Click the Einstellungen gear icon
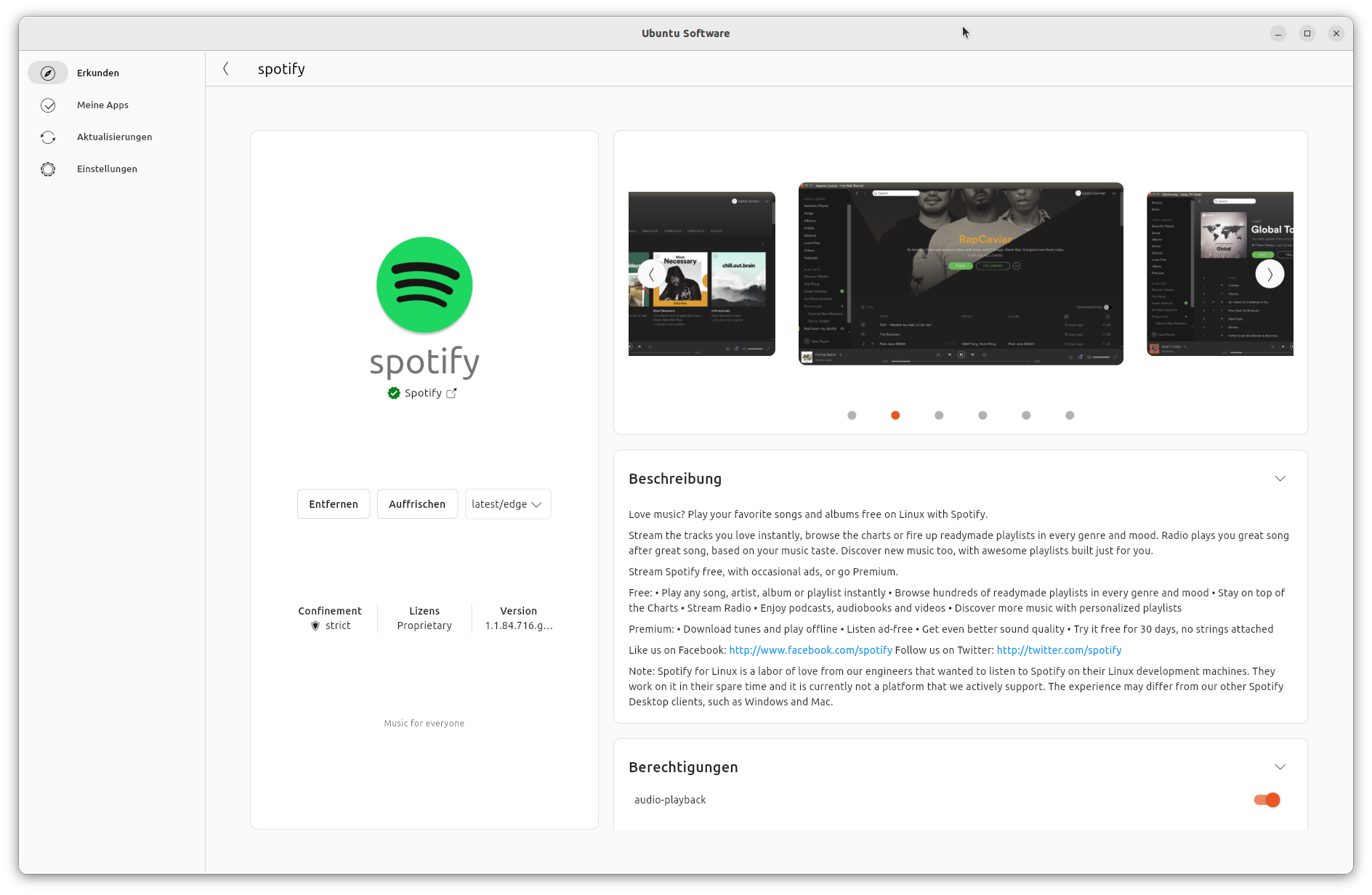The height and width of the screenshot is (895, 1372). tap(48, 169)
